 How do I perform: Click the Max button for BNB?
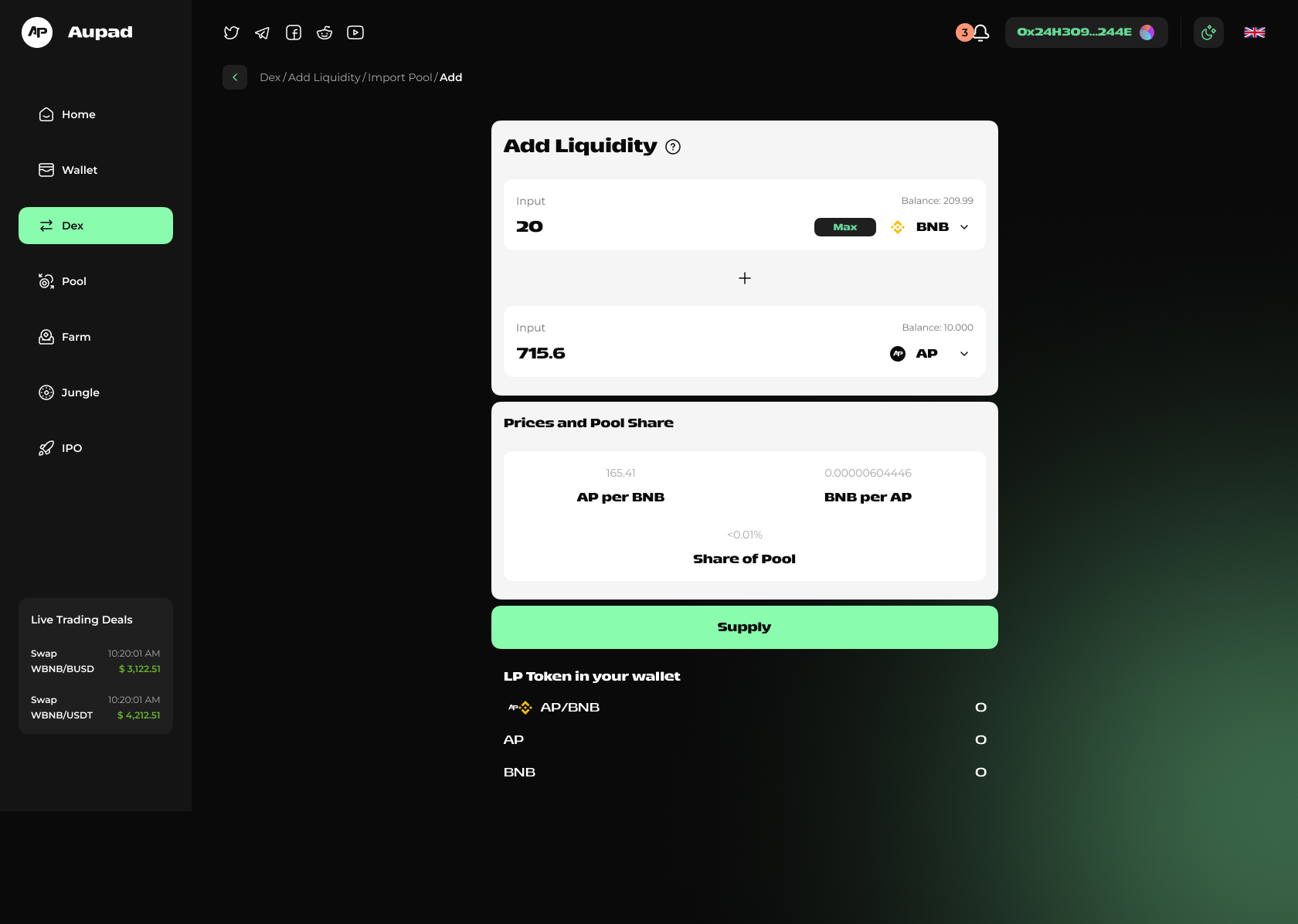click(x=844, y=227)
